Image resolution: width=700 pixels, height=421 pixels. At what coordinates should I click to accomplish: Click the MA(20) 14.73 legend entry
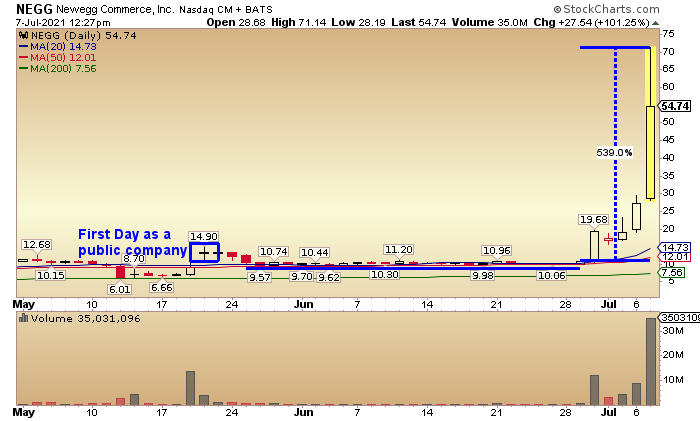[58, 46]
